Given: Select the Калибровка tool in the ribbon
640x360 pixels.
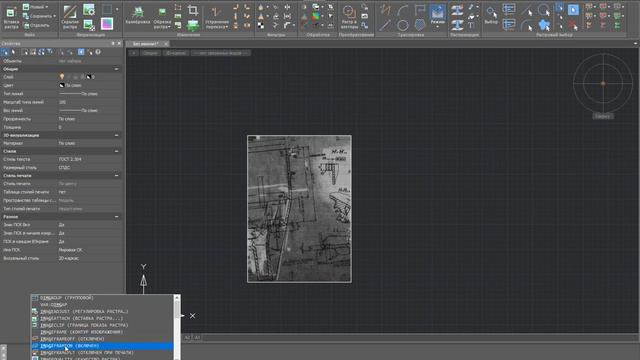Looking at the screenshot, I should point(138,16).
